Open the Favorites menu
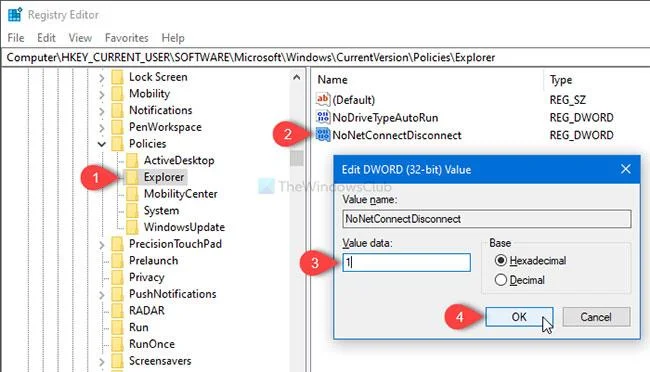The width and height of the screenshot is (650, 372). [126, 38]
